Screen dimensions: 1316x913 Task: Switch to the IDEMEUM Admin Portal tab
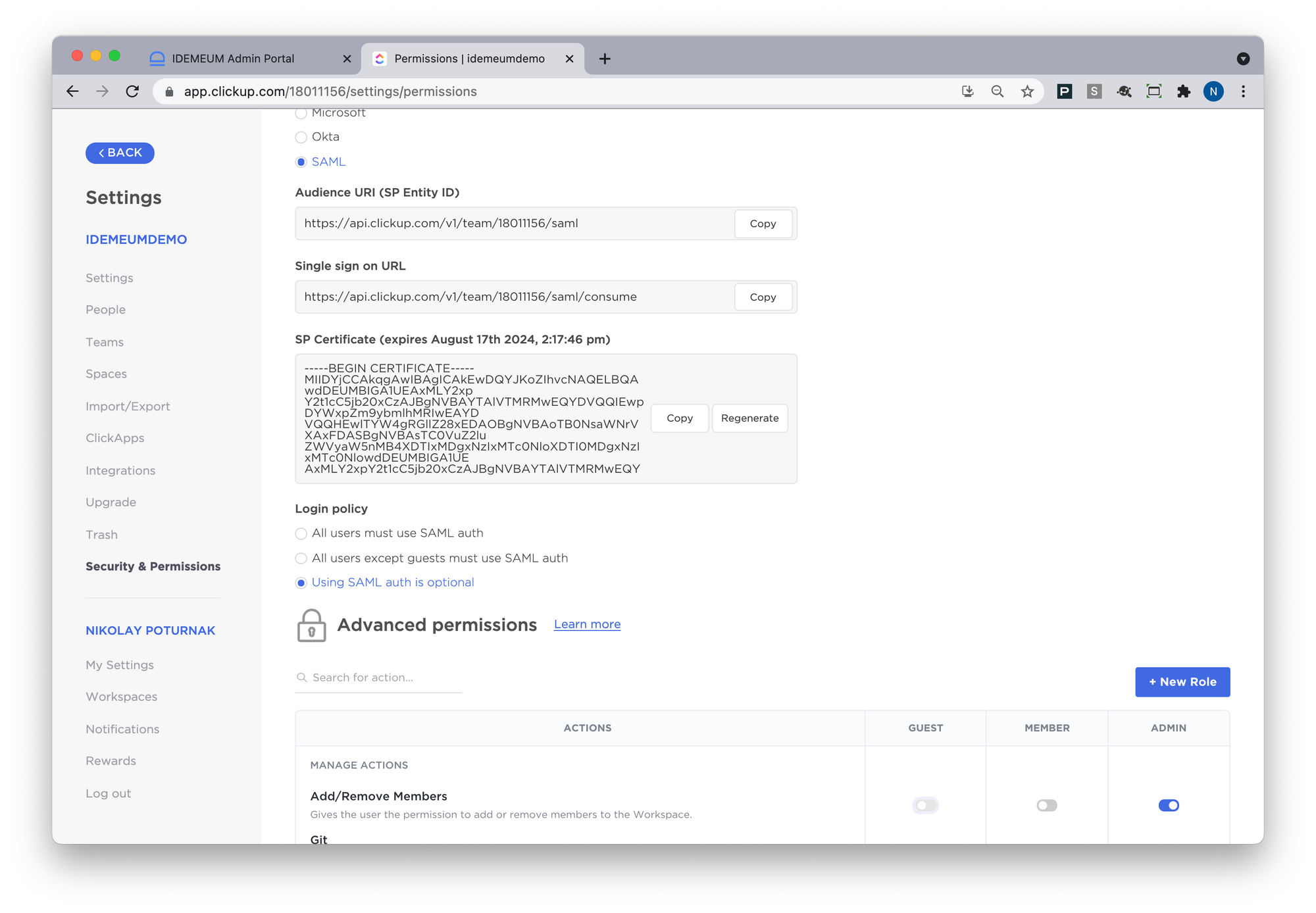pyautogui.click(x=250, y=59)
